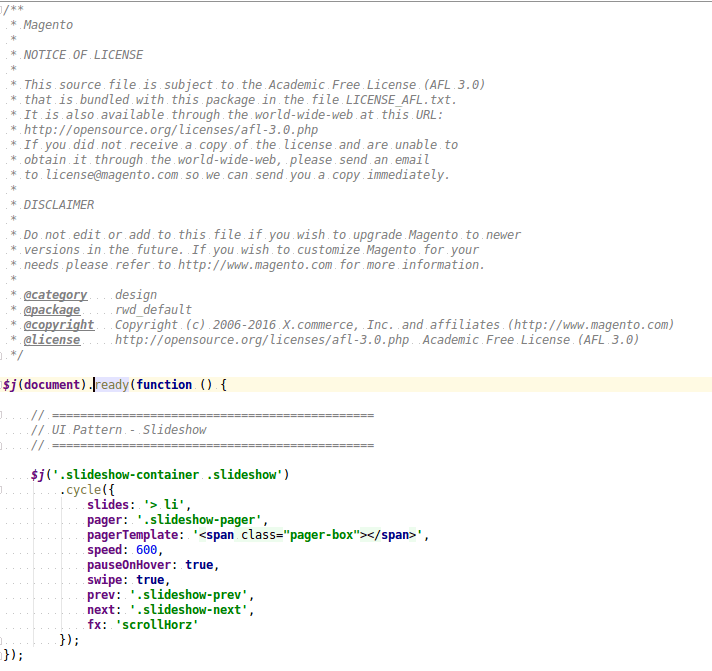Click the "Magento" comment title line
The height and width of the screenshot is (671, 712).
point(48,25)
